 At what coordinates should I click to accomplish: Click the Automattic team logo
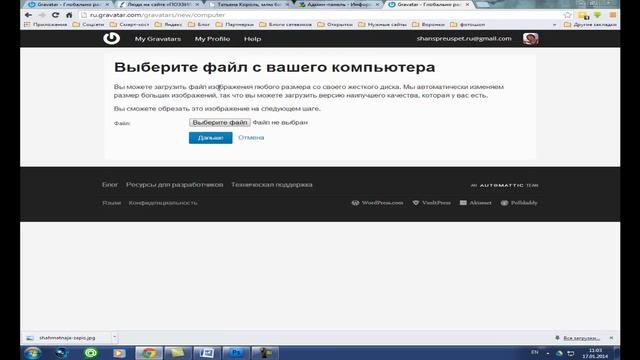tap(504, 185)
